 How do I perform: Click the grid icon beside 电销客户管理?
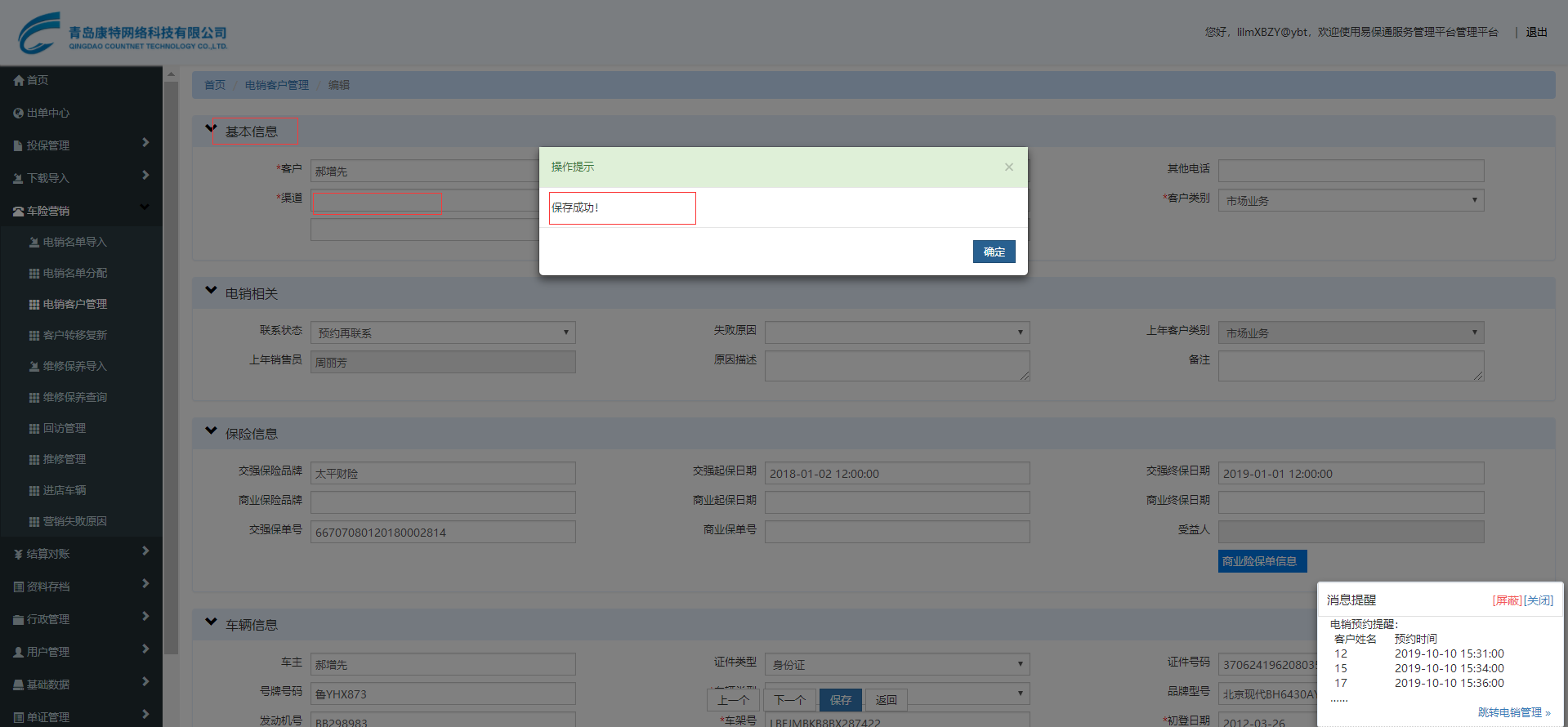pyautogui.click(x=34, y=304)
